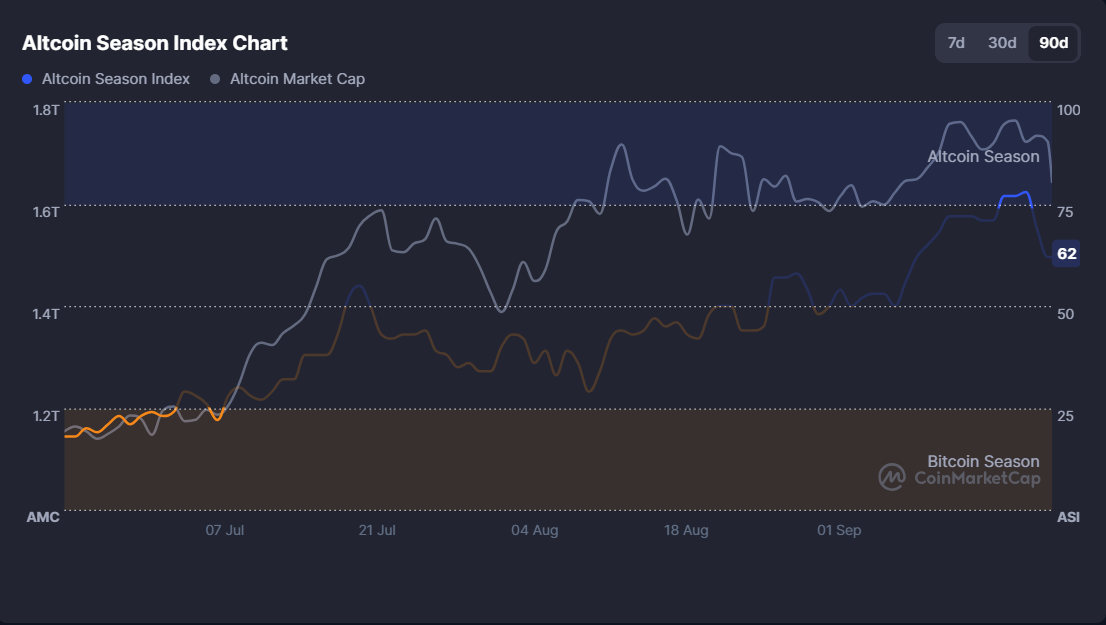Select the active 90d time range
Viewport: 1106px width, 625px height.
[1053, 43]
